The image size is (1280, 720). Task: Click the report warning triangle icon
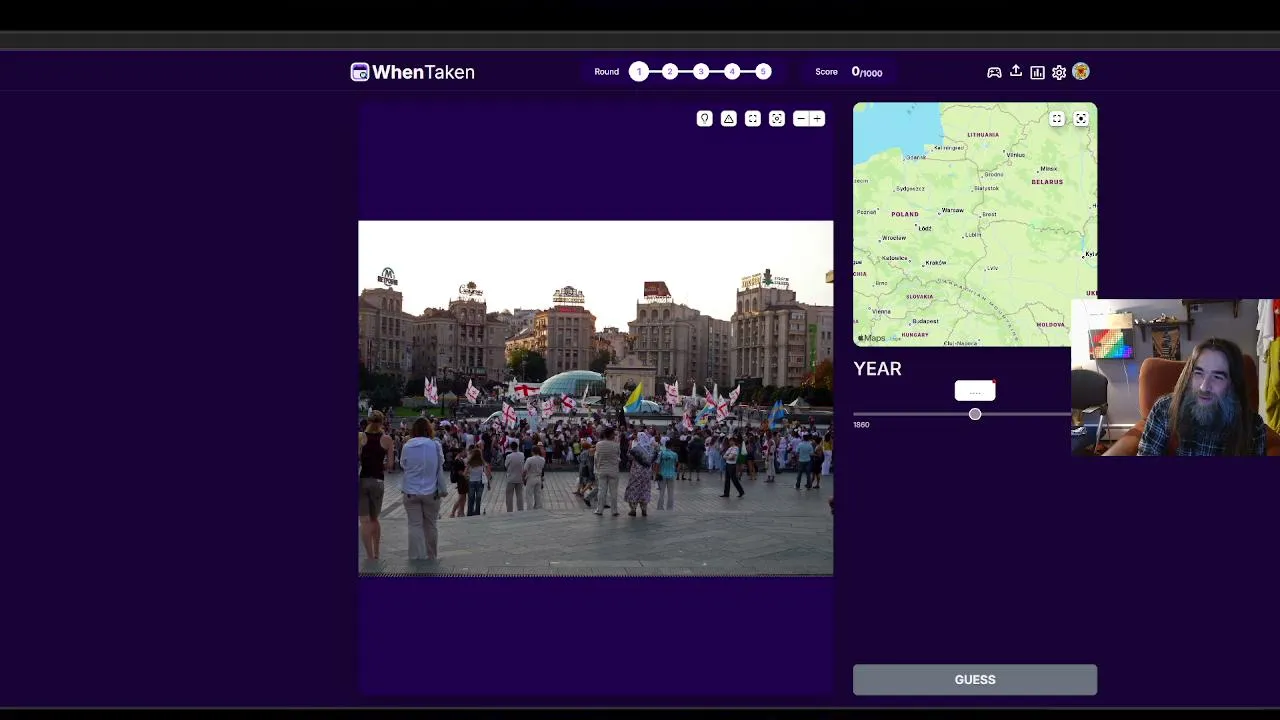(x=729, y=119)
